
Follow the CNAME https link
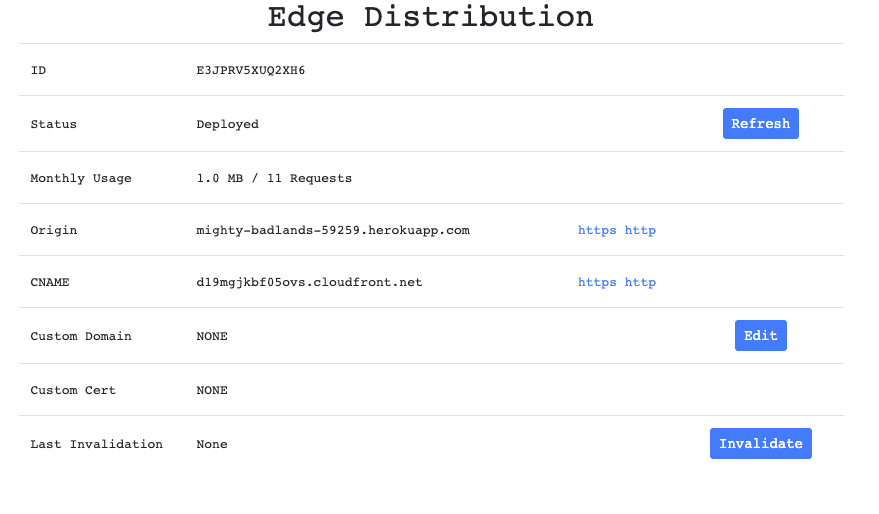[597, 282]
